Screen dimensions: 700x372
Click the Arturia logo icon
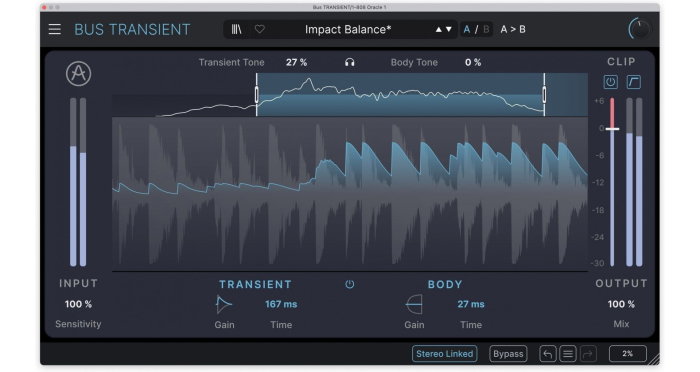coord(79,74)
